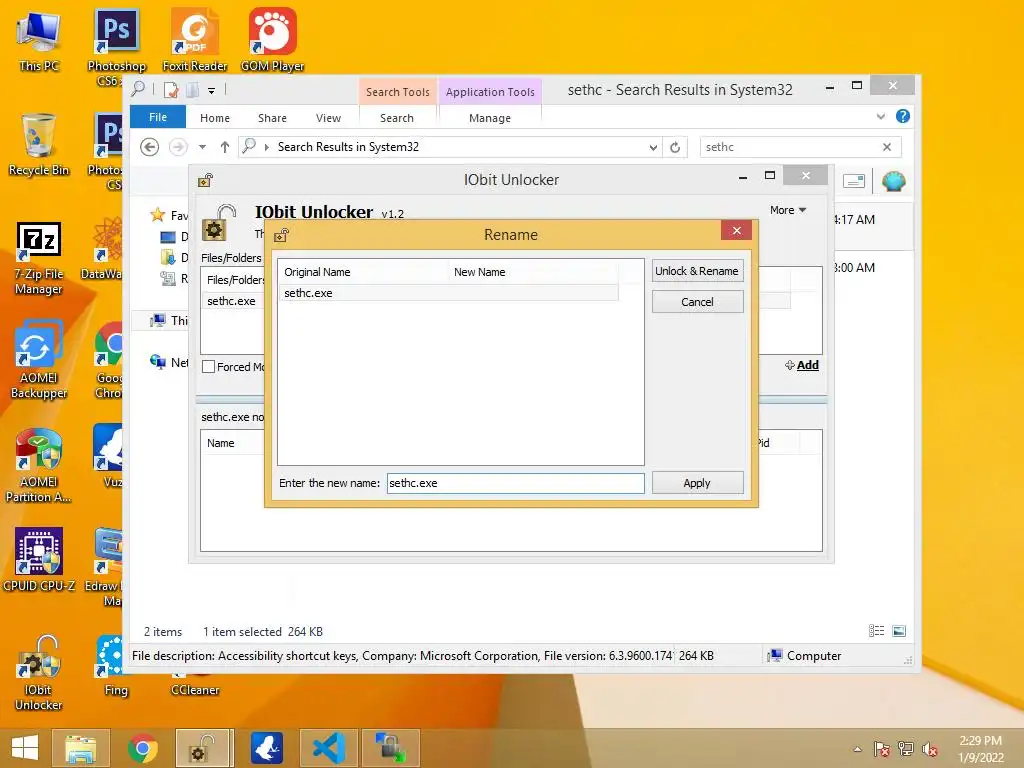Click the Add link in IObit Unlocker

[x=802, y=366]
